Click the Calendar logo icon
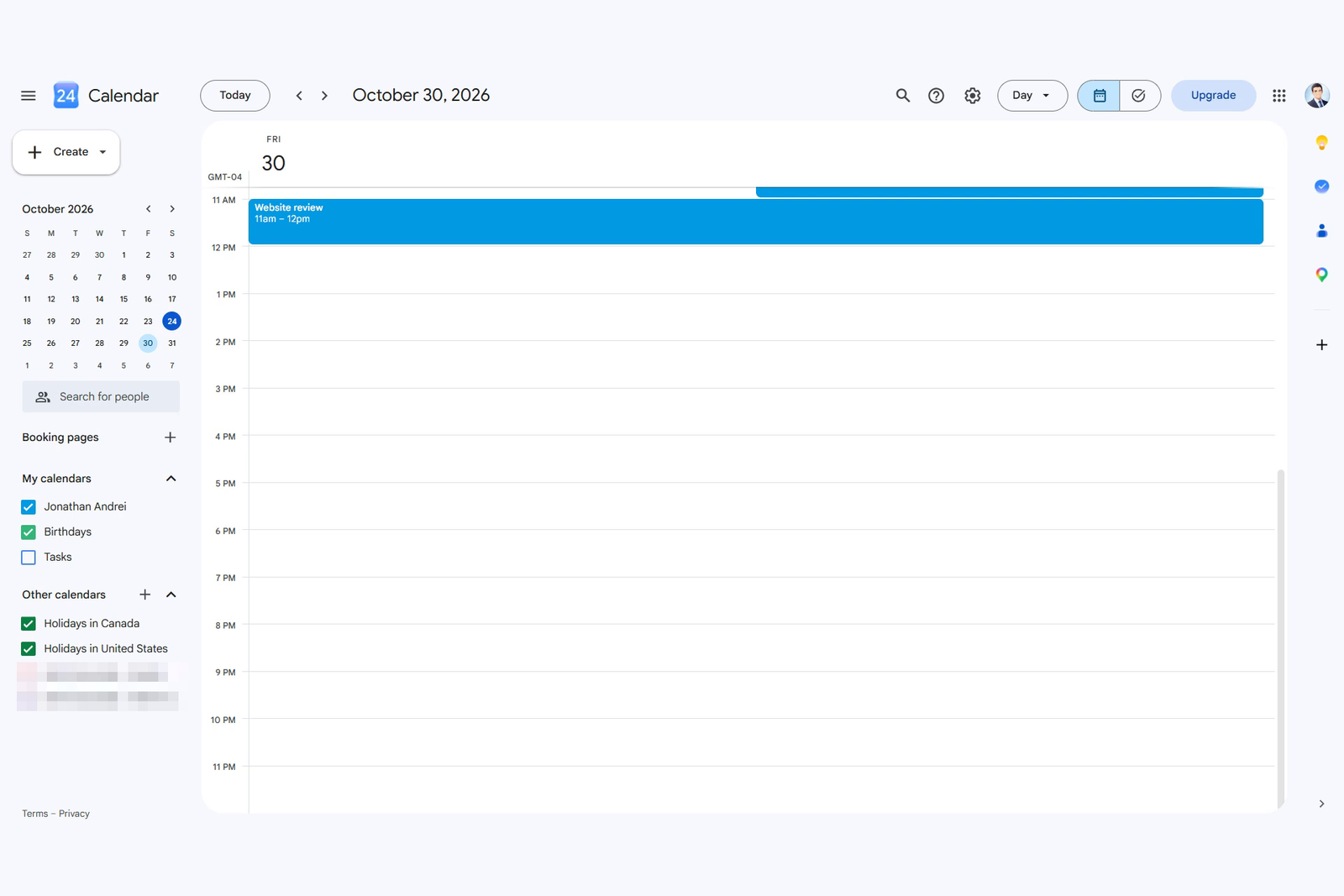This screenshot has width=1344, height=896. 66,96
